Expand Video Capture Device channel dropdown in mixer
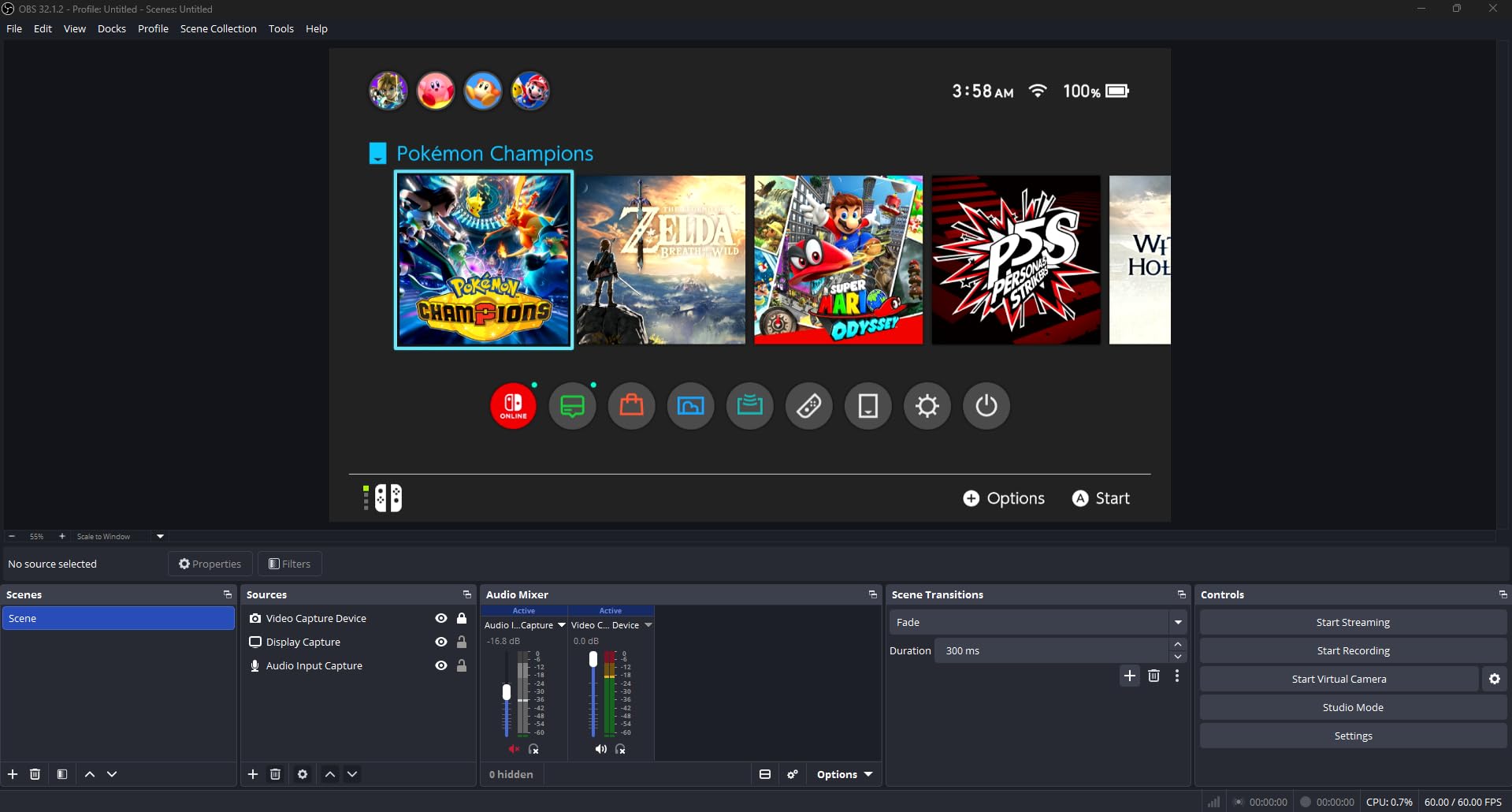The height and width of the screenshot is (812, 1512). (648, 625)
